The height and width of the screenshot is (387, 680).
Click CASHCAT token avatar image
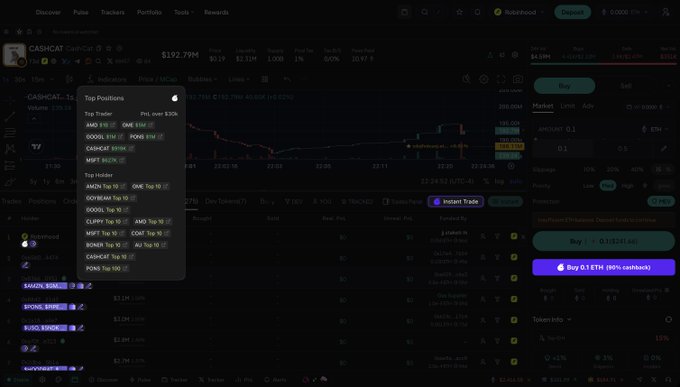coord(14,54)
